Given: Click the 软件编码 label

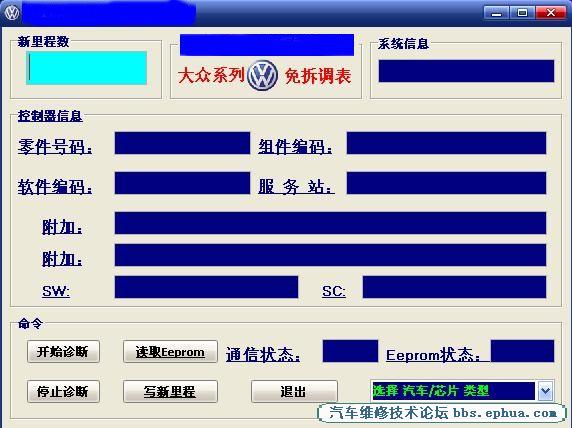Looking at the screenshot, I should [55, 187].
